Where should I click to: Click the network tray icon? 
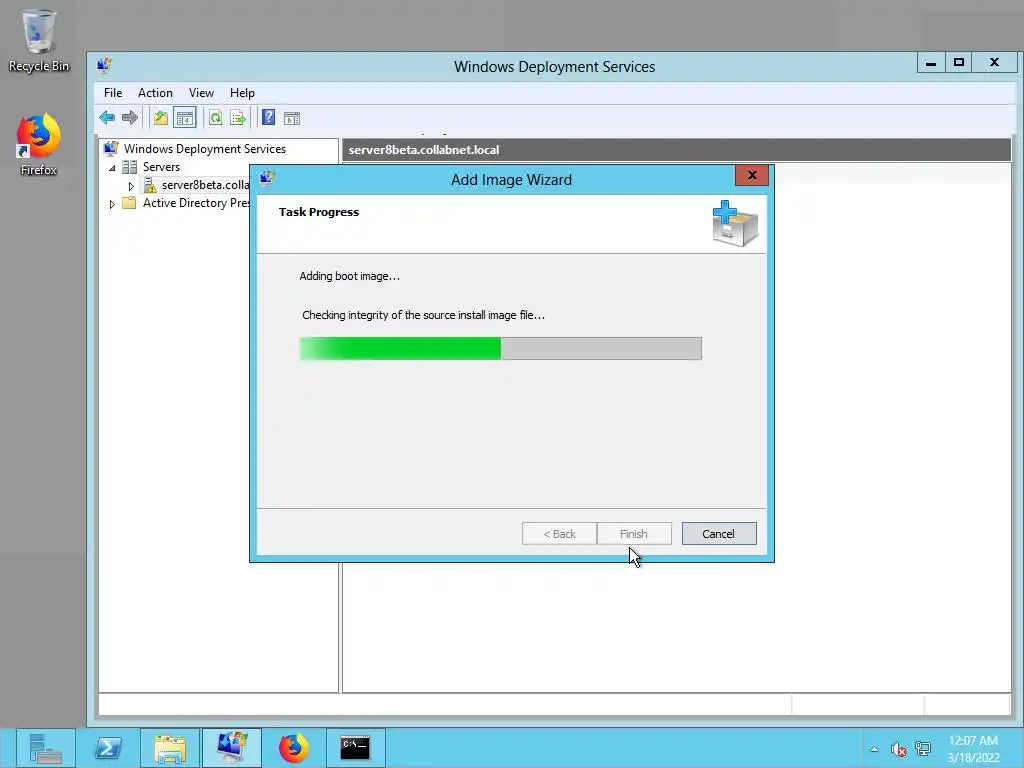[923, 748]
